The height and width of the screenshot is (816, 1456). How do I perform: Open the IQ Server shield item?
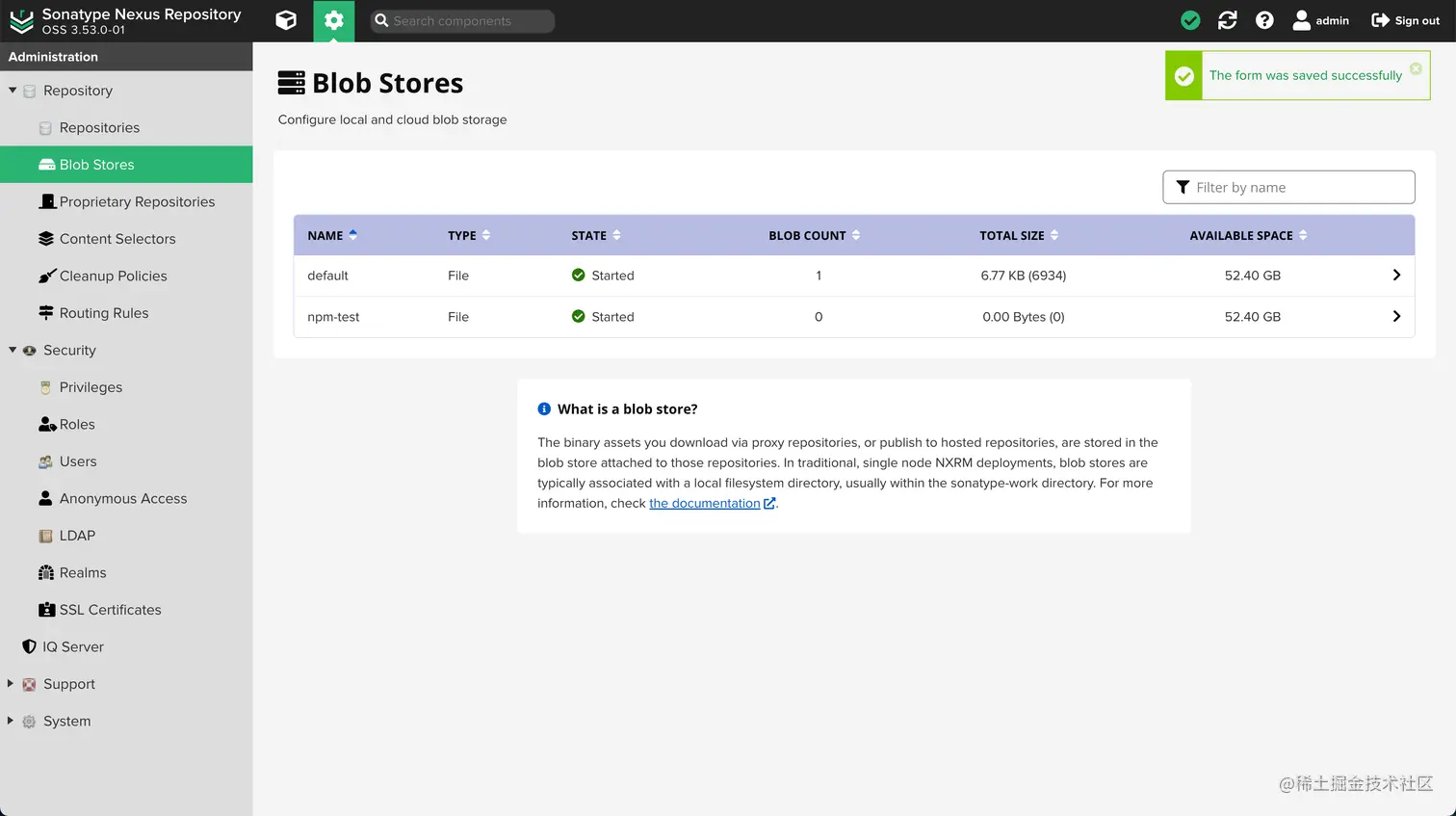coord(72,647)
